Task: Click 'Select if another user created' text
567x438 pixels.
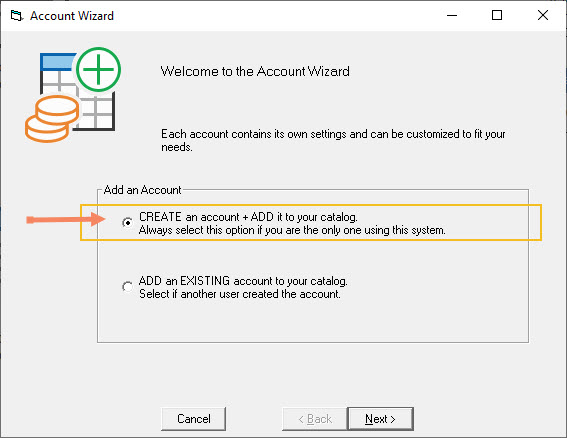Action: [240, 294]
